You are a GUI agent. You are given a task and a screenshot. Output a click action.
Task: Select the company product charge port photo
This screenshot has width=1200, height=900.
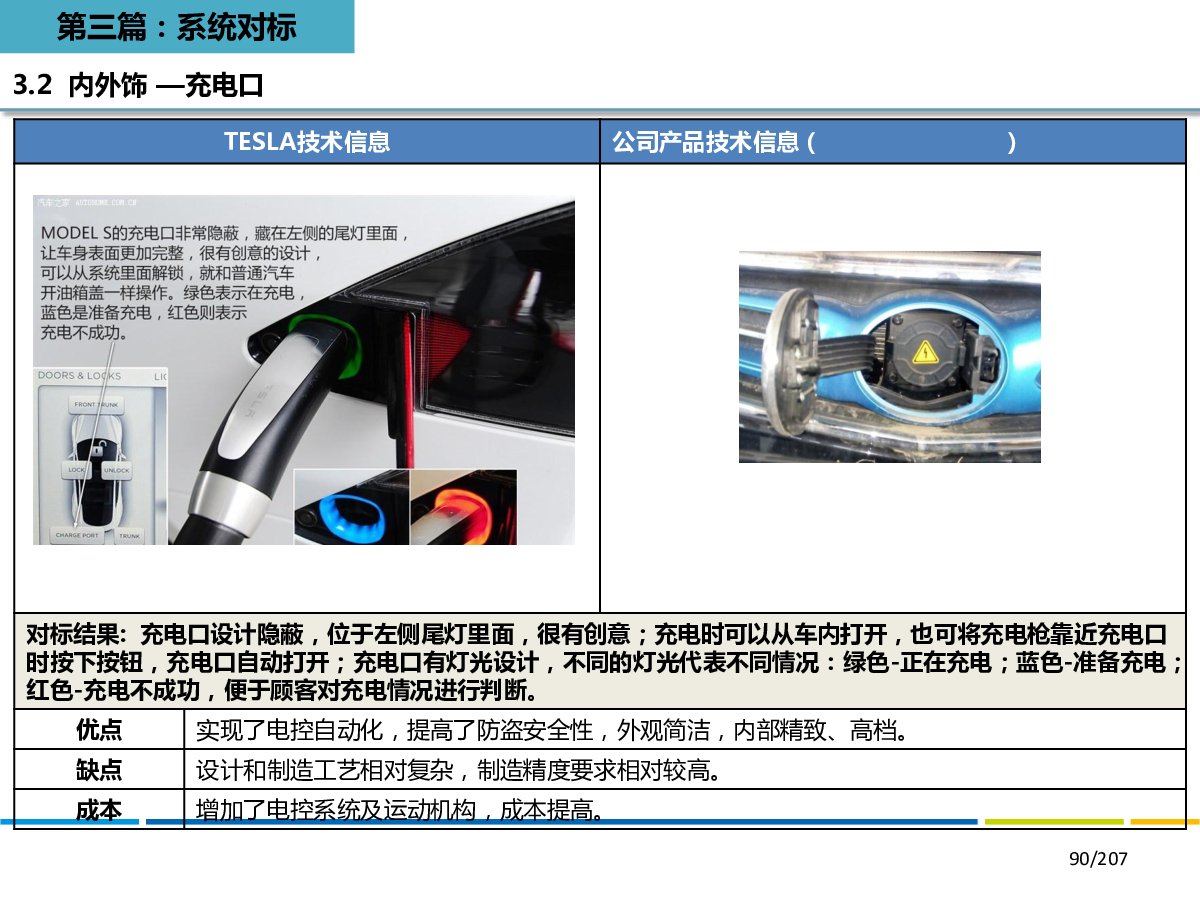pos(890,357)
